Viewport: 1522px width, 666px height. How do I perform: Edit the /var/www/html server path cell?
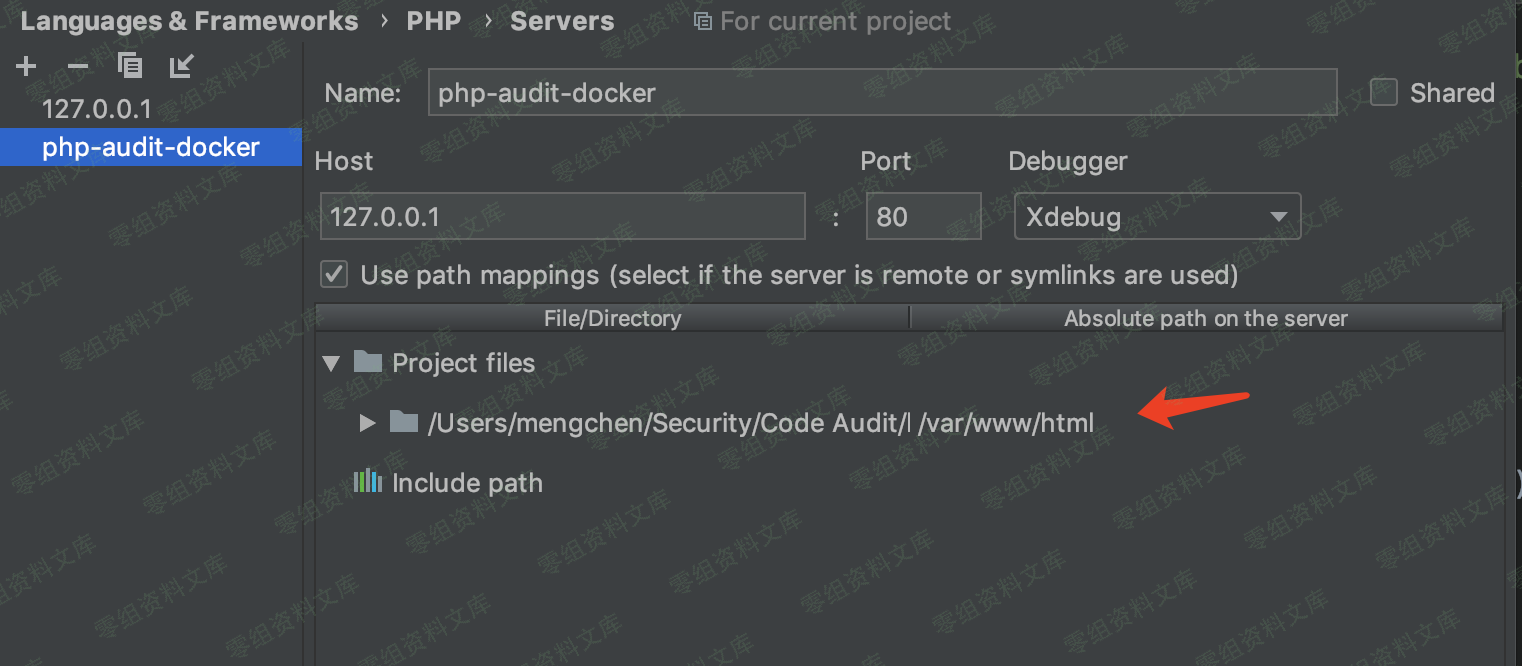(x=1005, y=423)
